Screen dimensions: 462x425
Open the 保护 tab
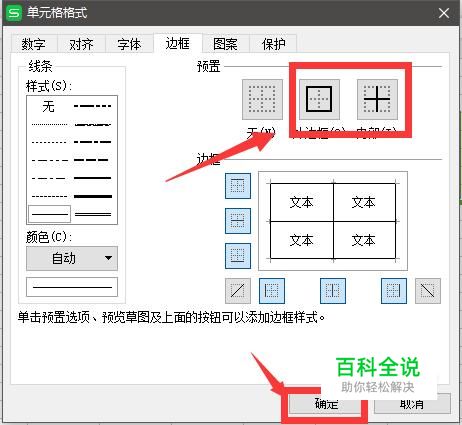273,44
